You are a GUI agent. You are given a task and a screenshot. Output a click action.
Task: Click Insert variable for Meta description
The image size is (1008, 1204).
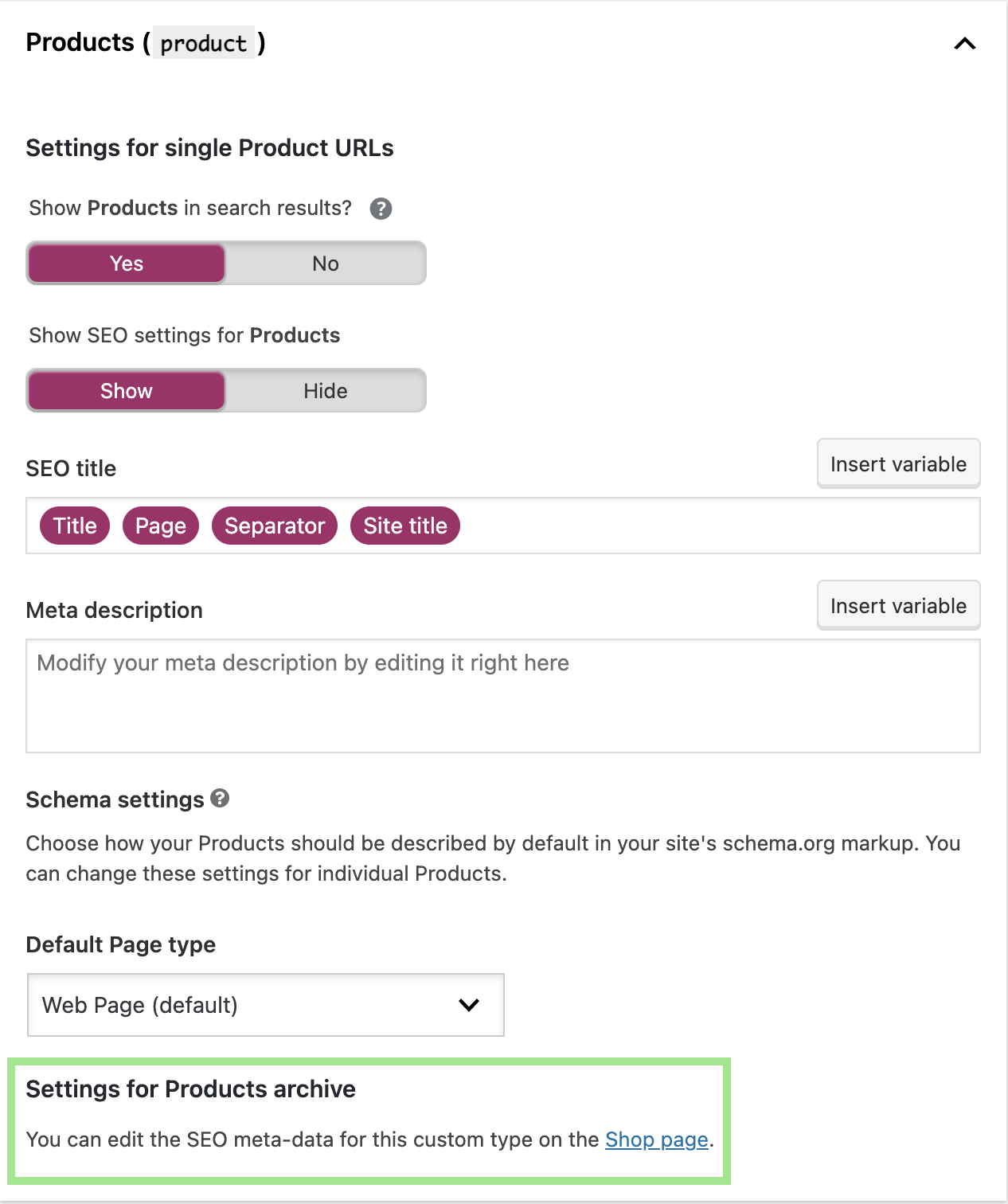tap(898, 604)
